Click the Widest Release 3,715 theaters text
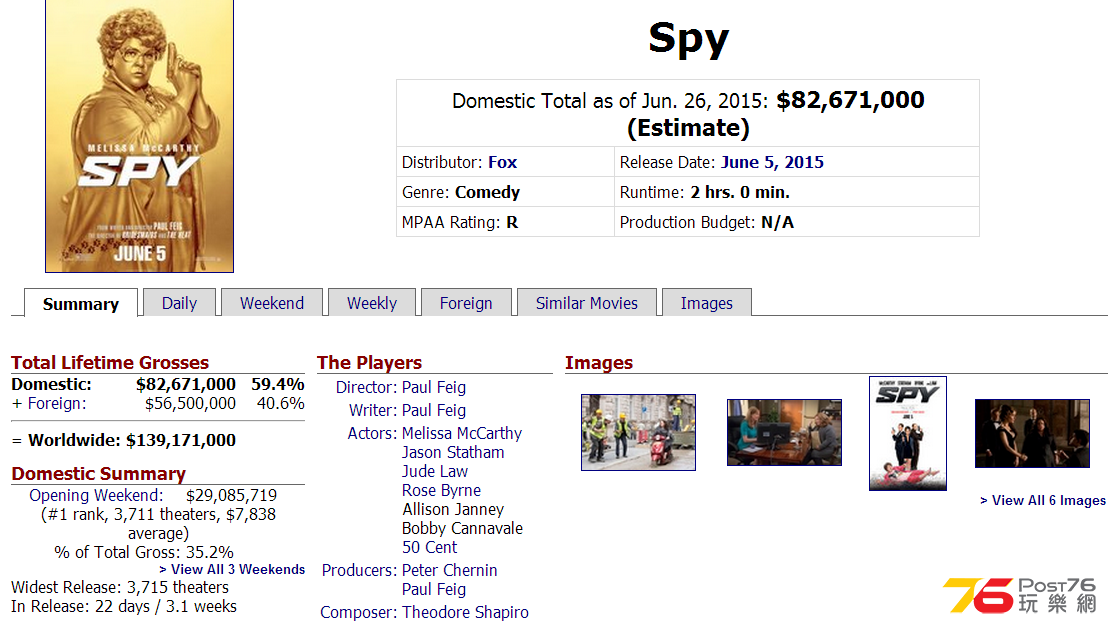This screenshot has height=626, width=1113. (120, 588)
